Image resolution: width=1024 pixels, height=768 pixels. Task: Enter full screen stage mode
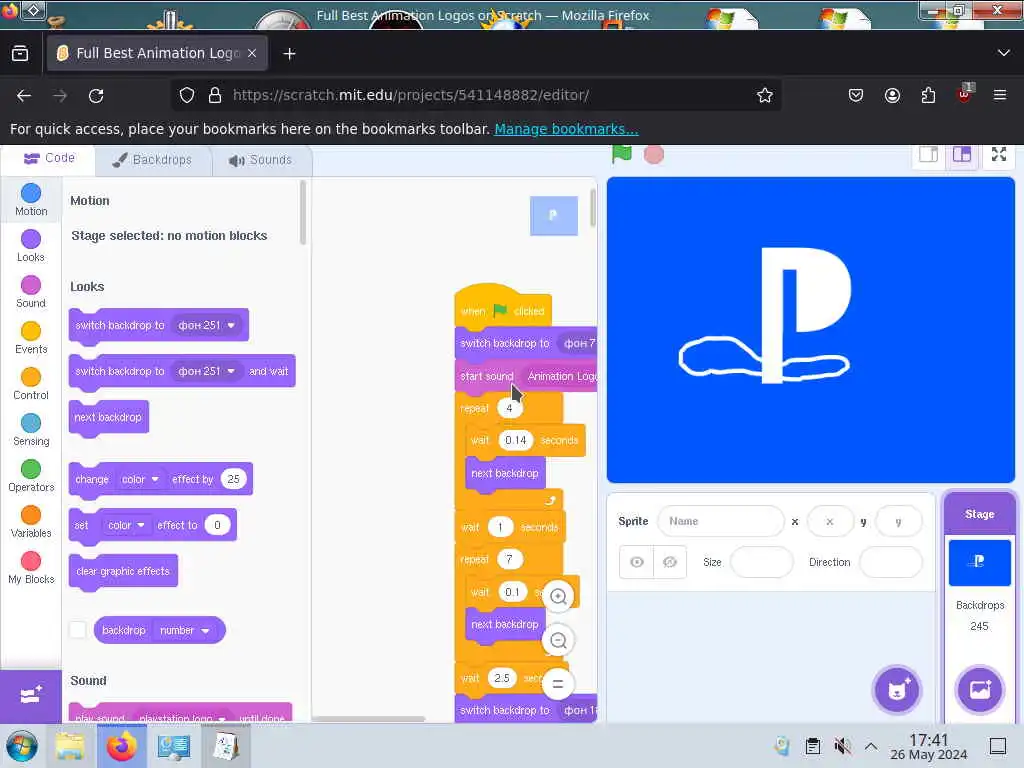(x=999, y=155)
